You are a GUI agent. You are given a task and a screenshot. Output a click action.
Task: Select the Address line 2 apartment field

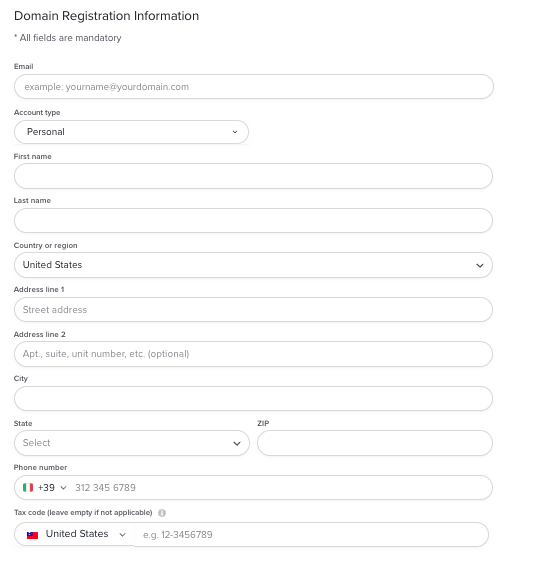253,354
